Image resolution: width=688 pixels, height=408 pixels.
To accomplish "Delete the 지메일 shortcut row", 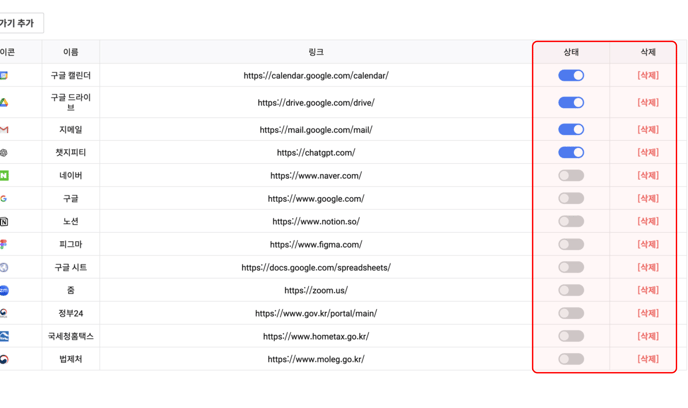I will click(648, 130).
